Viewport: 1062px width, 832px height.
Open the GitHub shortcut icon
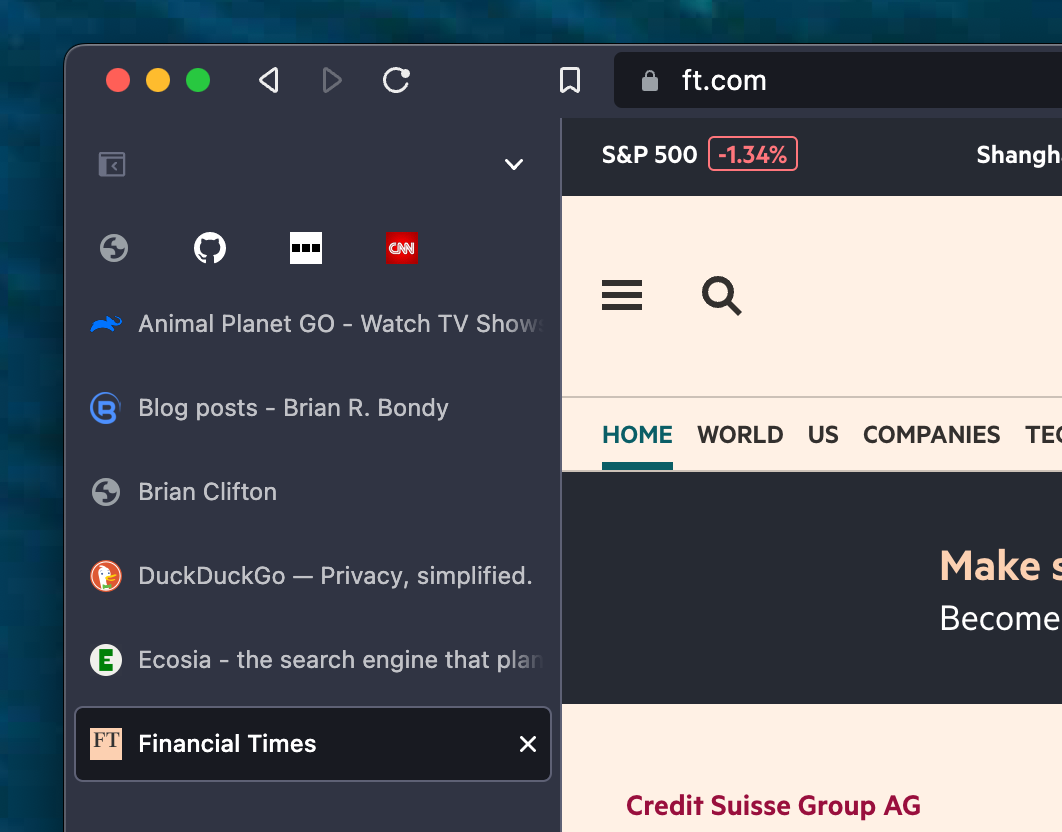tap(209, 248)
